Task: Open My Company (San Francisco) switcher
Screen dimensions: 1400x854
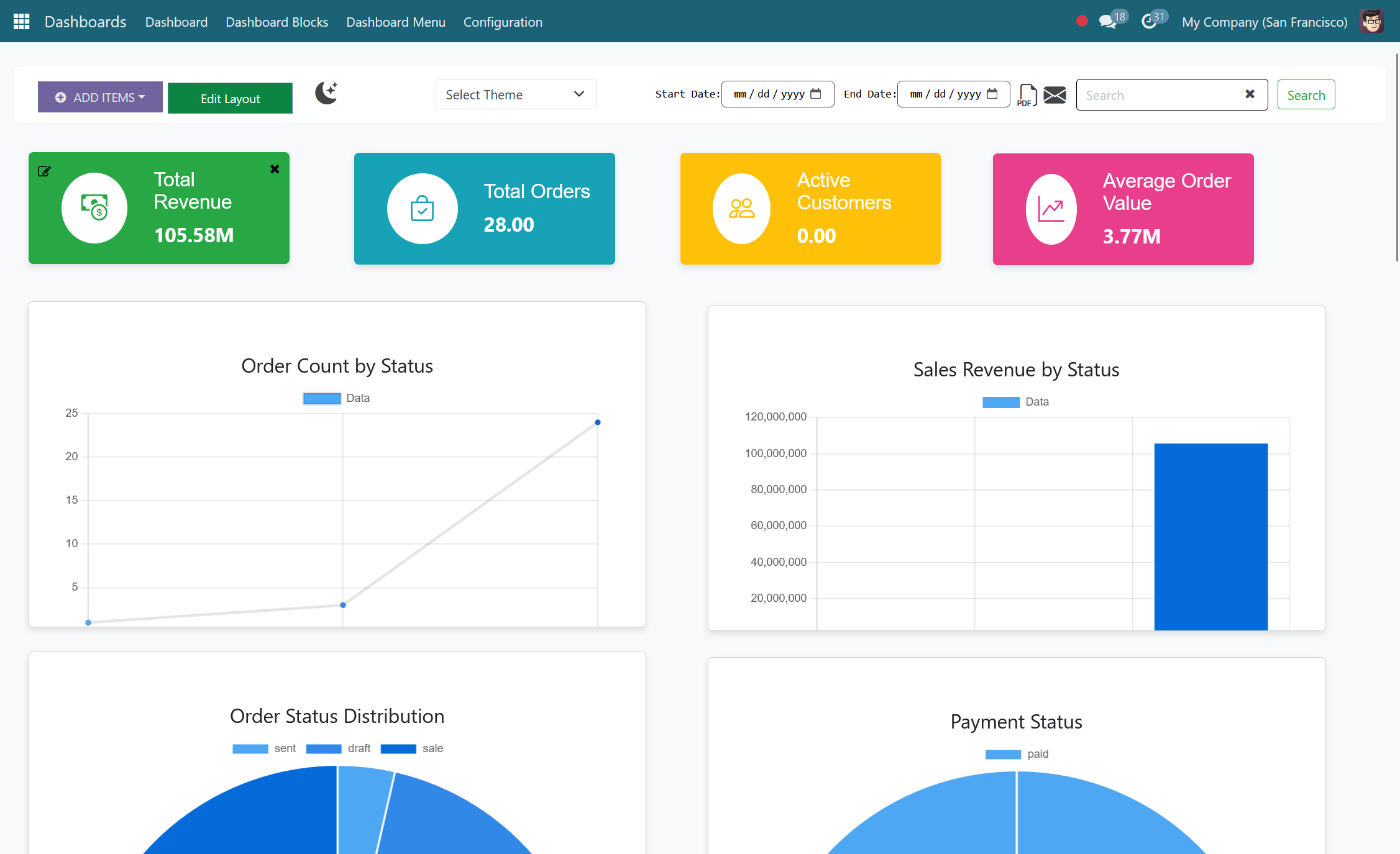Action: coord(1265,22)
